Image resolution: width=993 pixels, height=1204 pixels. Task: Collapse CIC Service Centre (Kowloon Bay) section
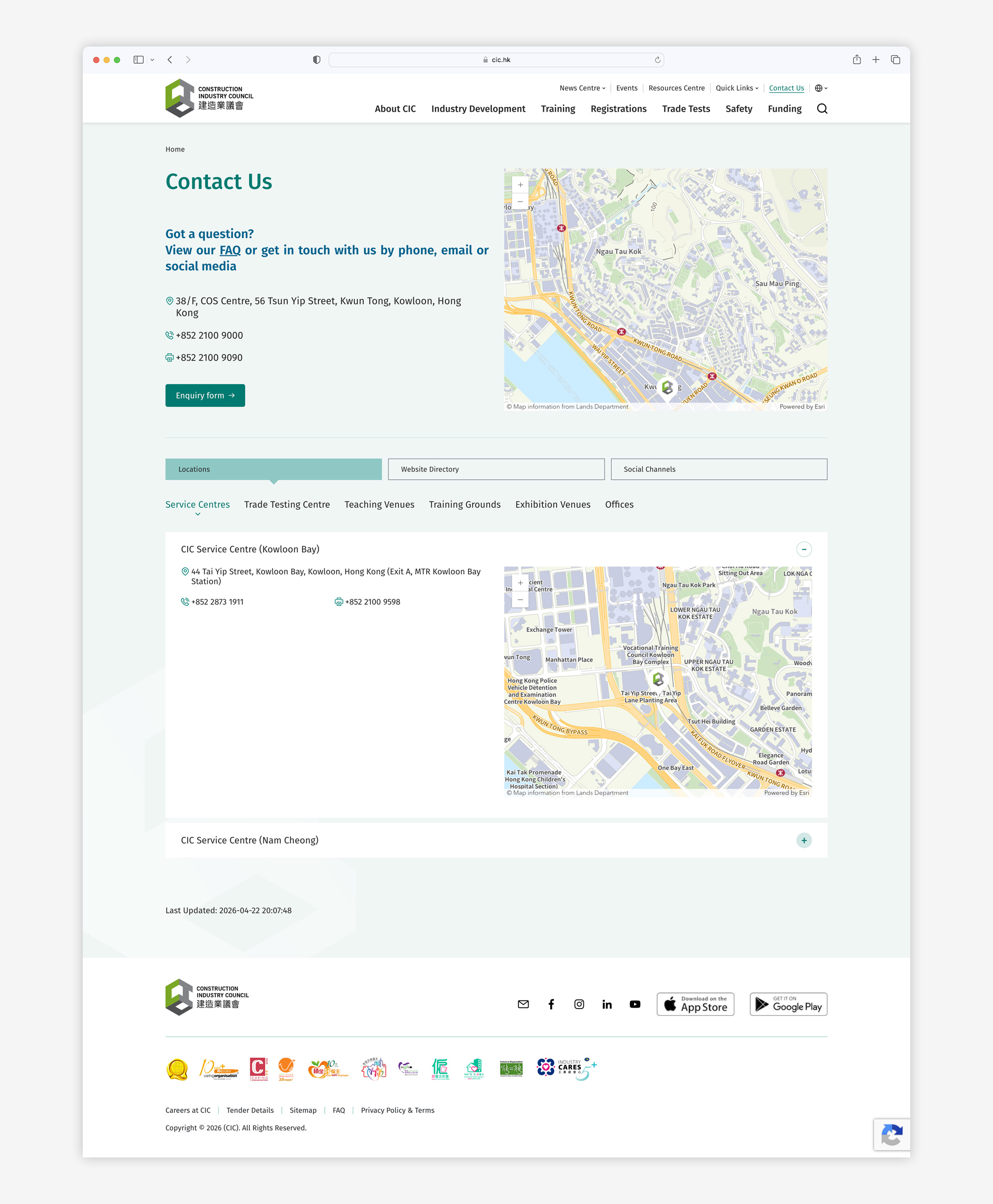coord(804,550)
